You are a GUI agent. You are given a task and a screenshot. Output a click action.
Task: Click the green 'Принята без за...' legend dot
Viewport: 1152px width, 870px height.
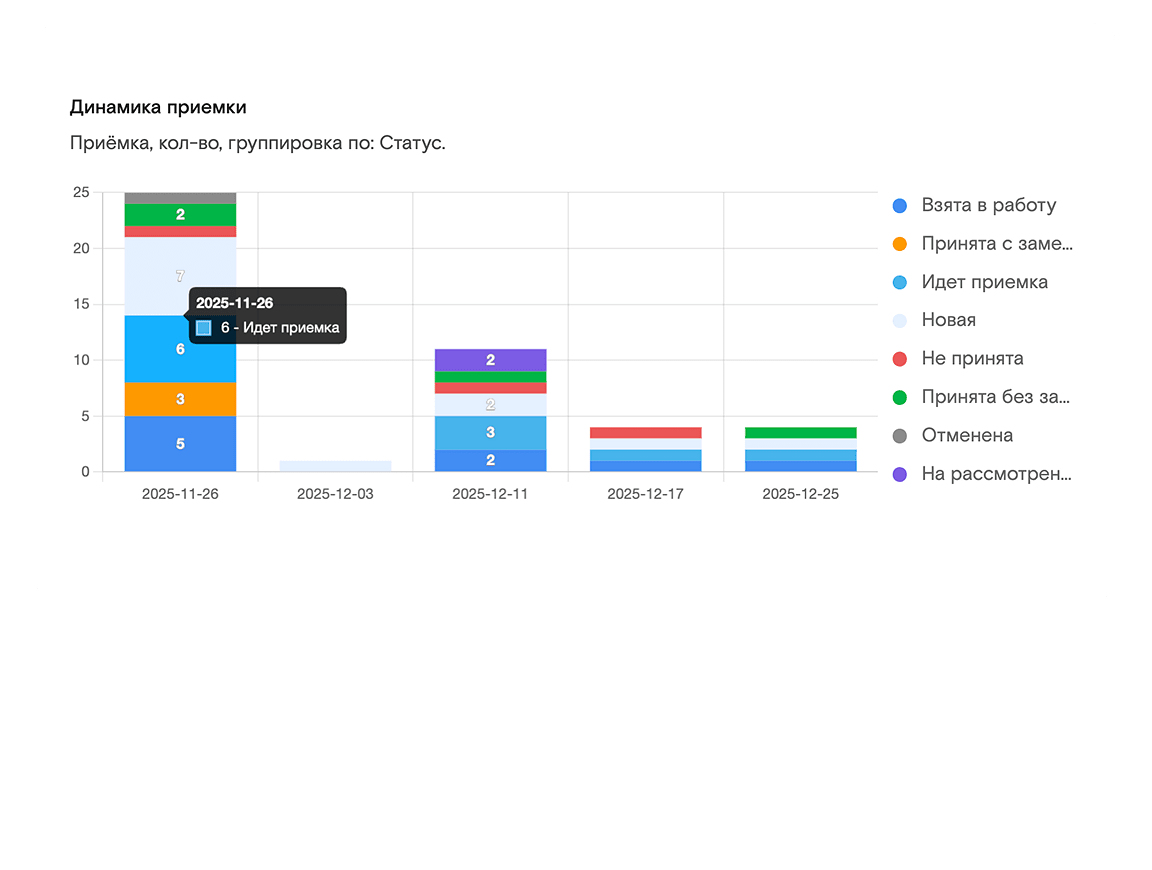click(x=899, y=397)
